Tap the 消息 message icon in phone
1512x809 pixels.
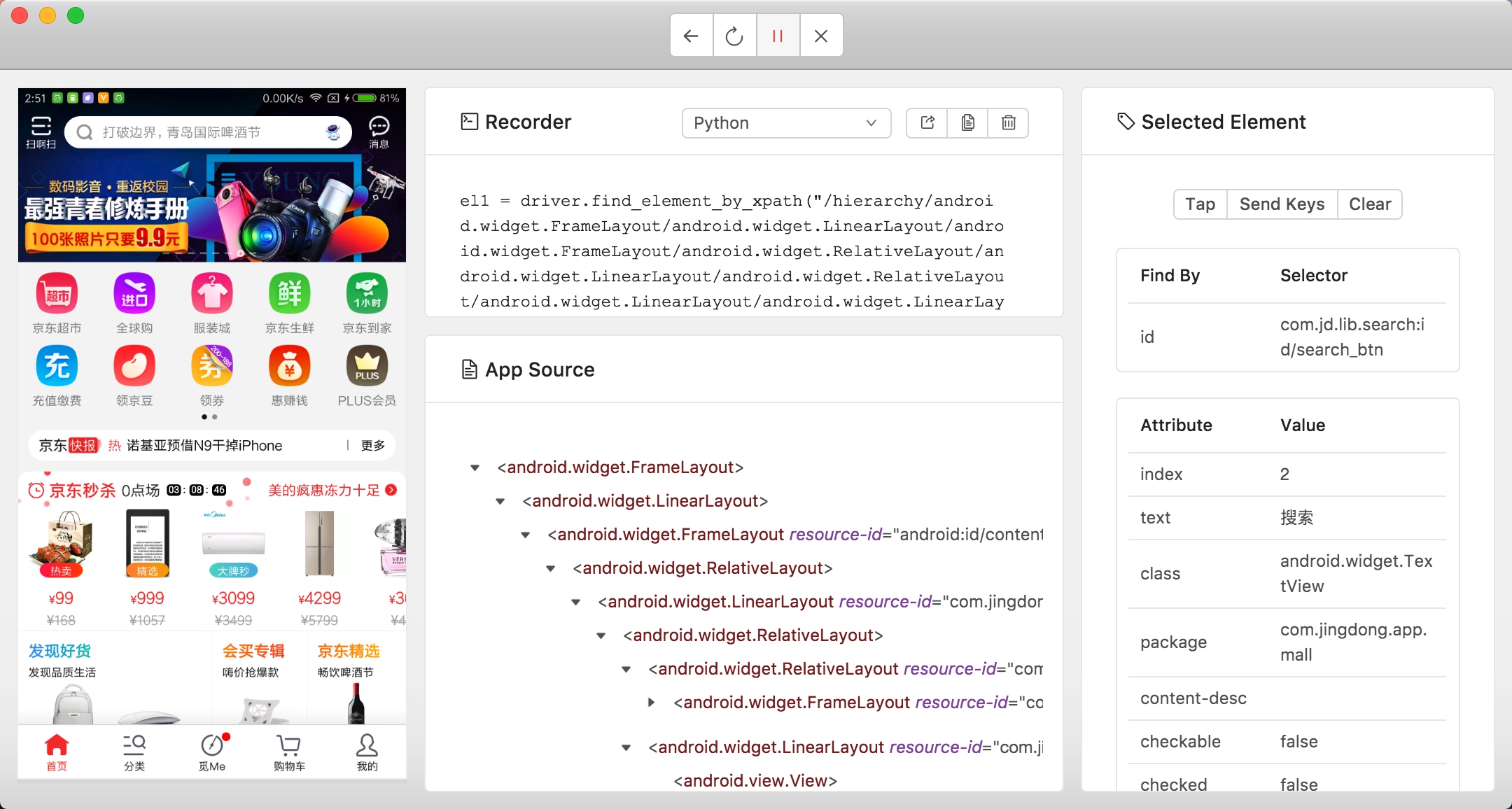tap(379, 132)
